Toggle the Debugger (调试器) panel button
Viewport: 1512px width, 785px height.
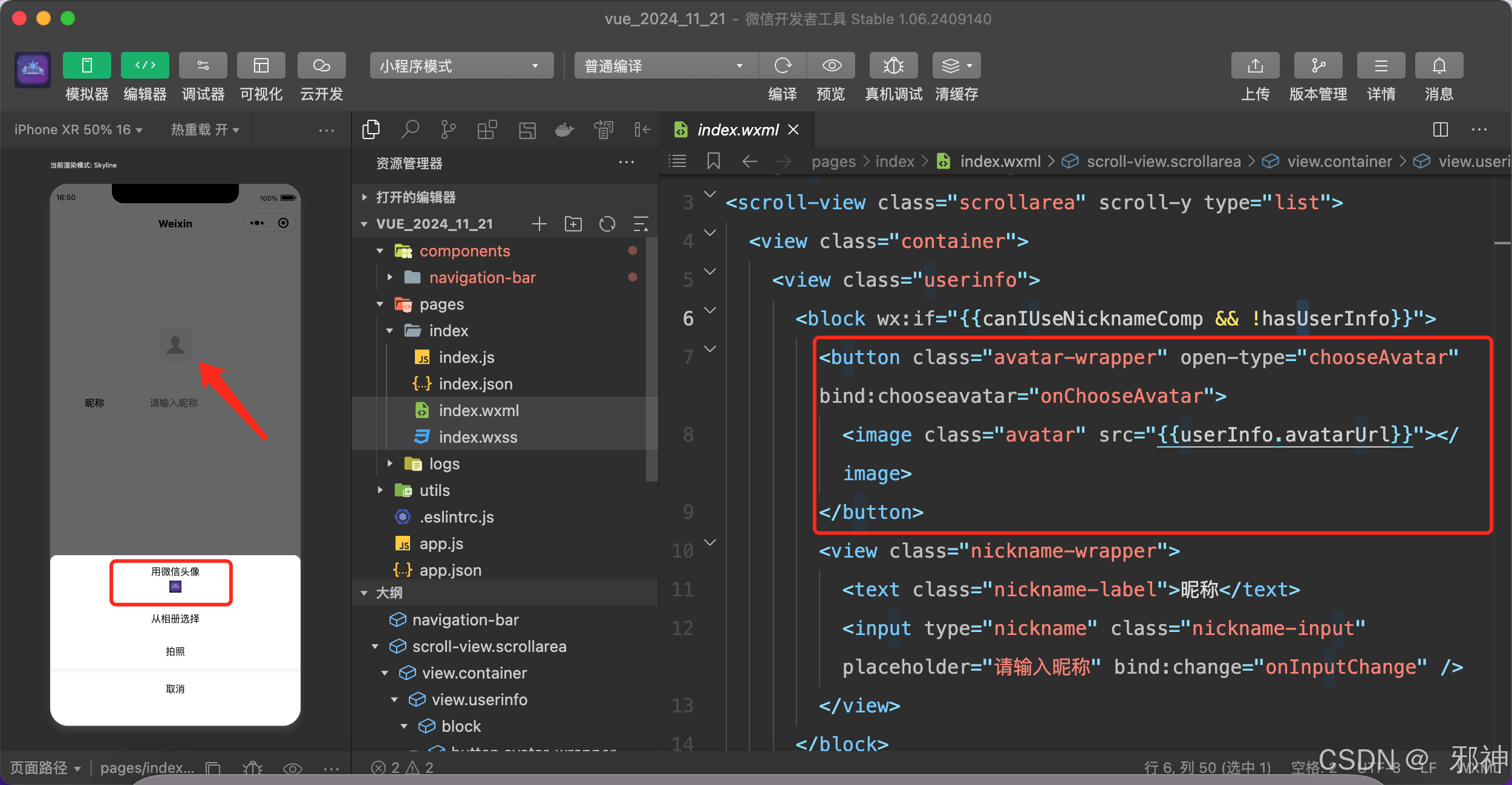click(x=203, y=65)
